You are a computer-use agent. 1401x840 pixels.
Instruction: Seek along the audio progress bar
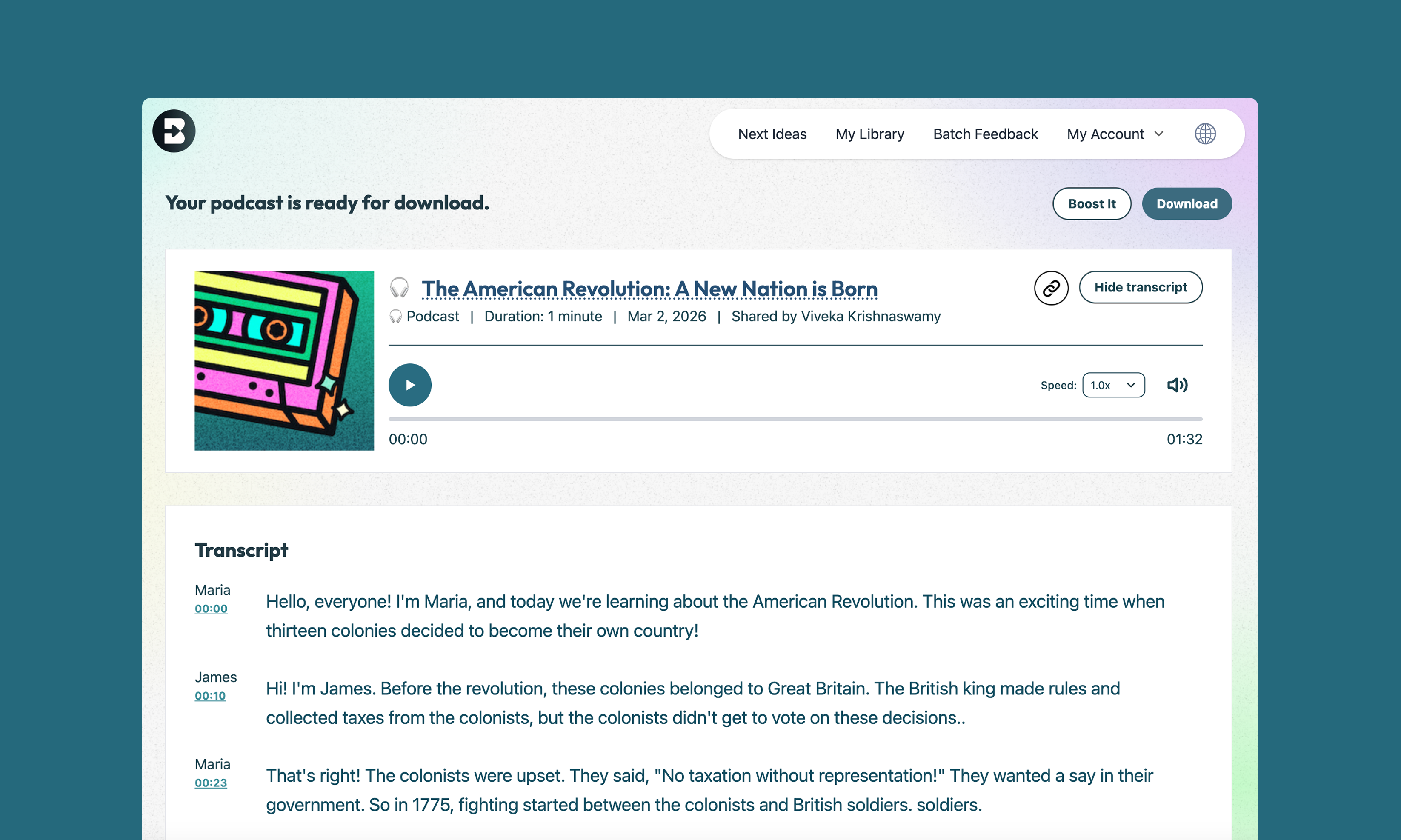tap(795, 419)
